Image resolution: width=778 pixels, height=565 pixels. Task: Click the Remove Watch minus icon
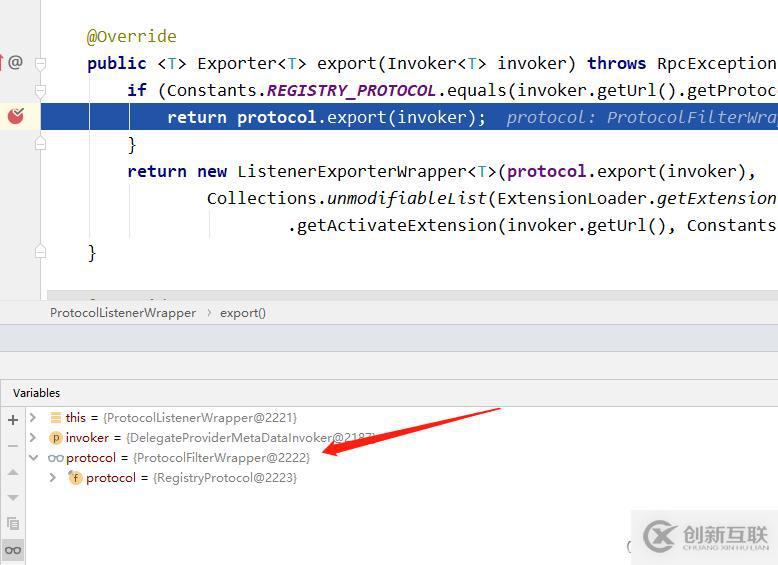(x=13, y=446)
